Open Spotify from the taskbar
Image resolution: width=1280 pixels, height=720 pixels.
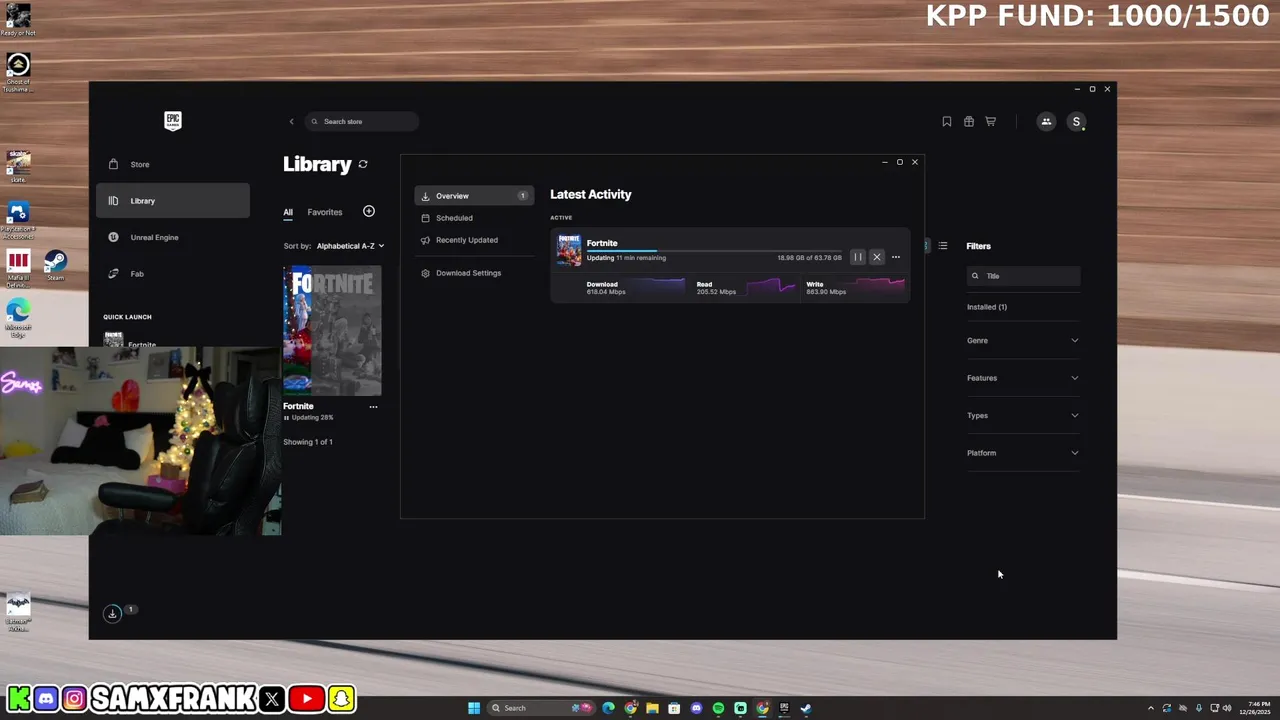click(718, 708)
